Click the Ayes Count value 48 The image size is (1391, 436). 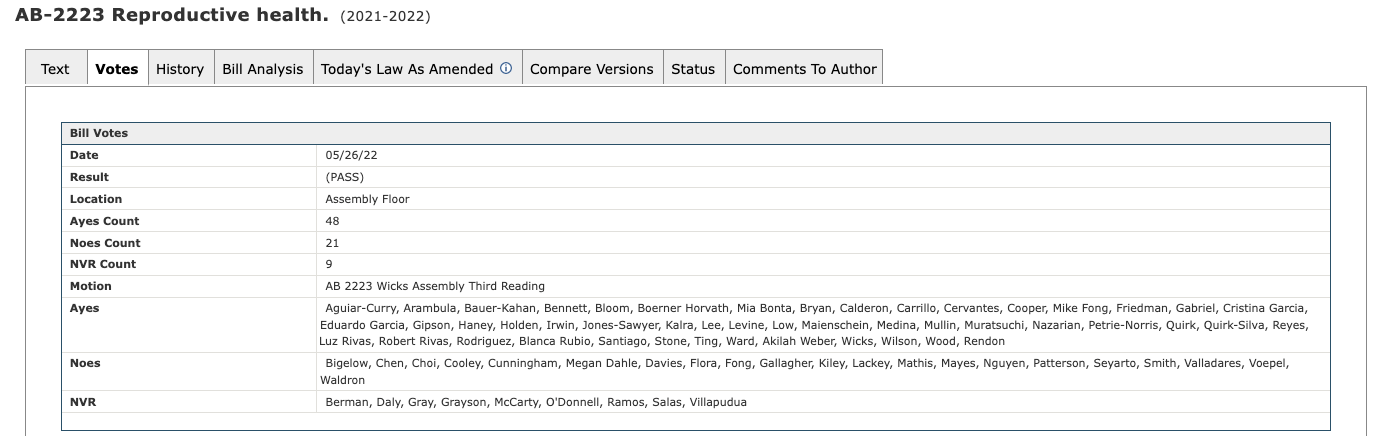point(332,221)
